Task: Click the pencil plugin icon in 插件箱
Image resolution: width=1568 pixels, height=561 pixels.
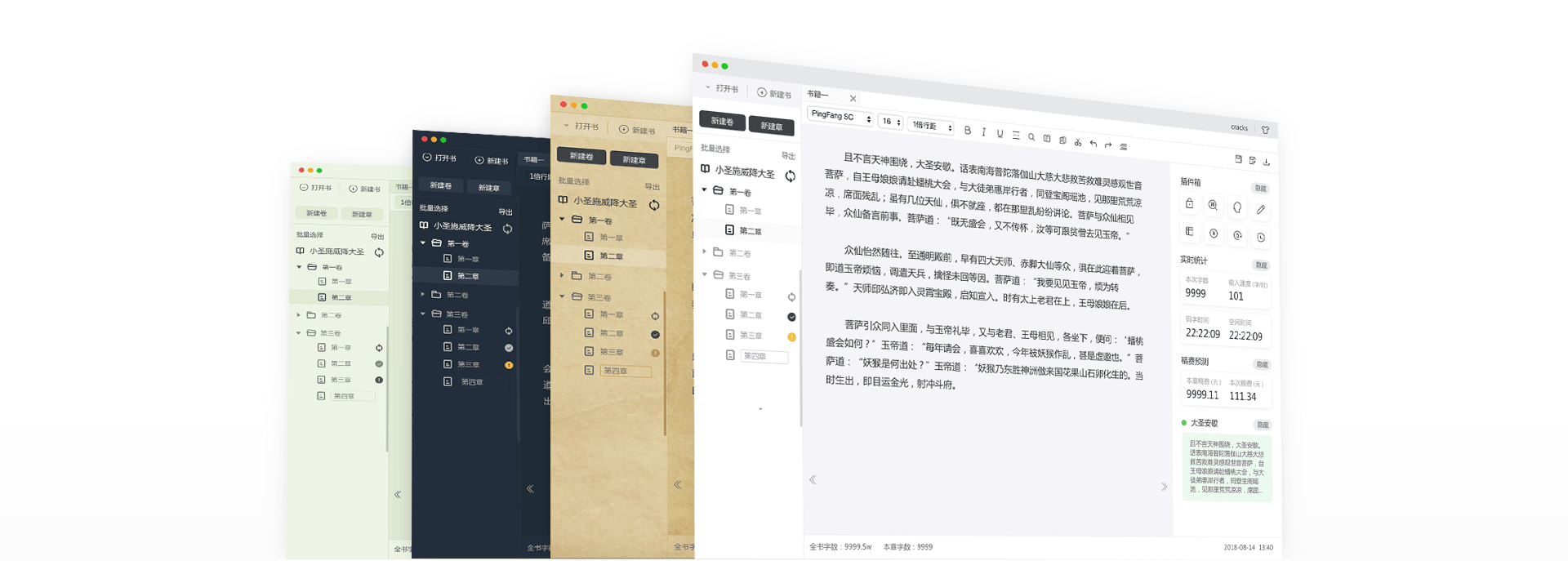Action: (x=1261, y=210)
